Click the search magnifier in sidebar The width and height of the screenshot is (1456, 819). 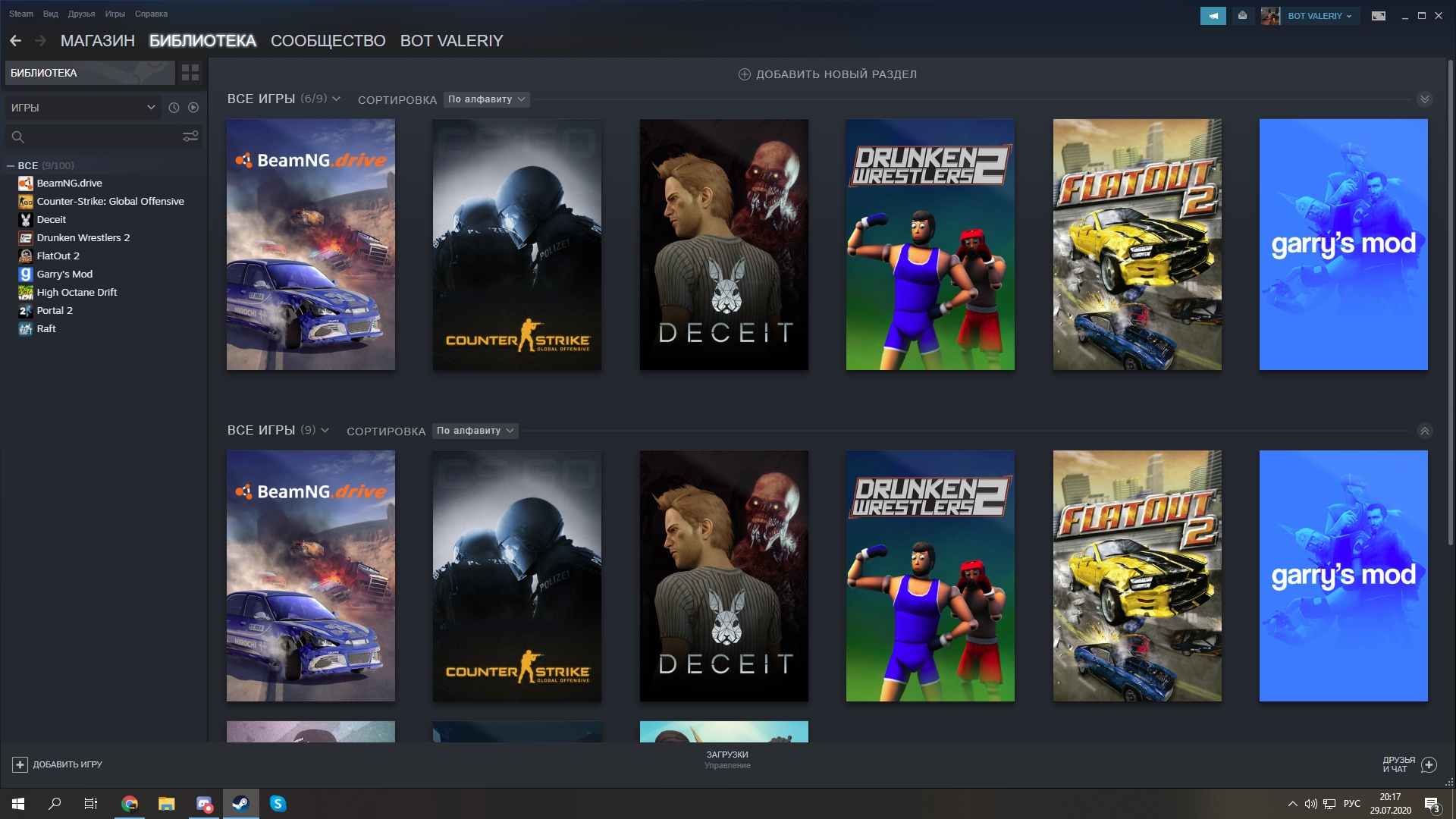[x=18, y=137]
